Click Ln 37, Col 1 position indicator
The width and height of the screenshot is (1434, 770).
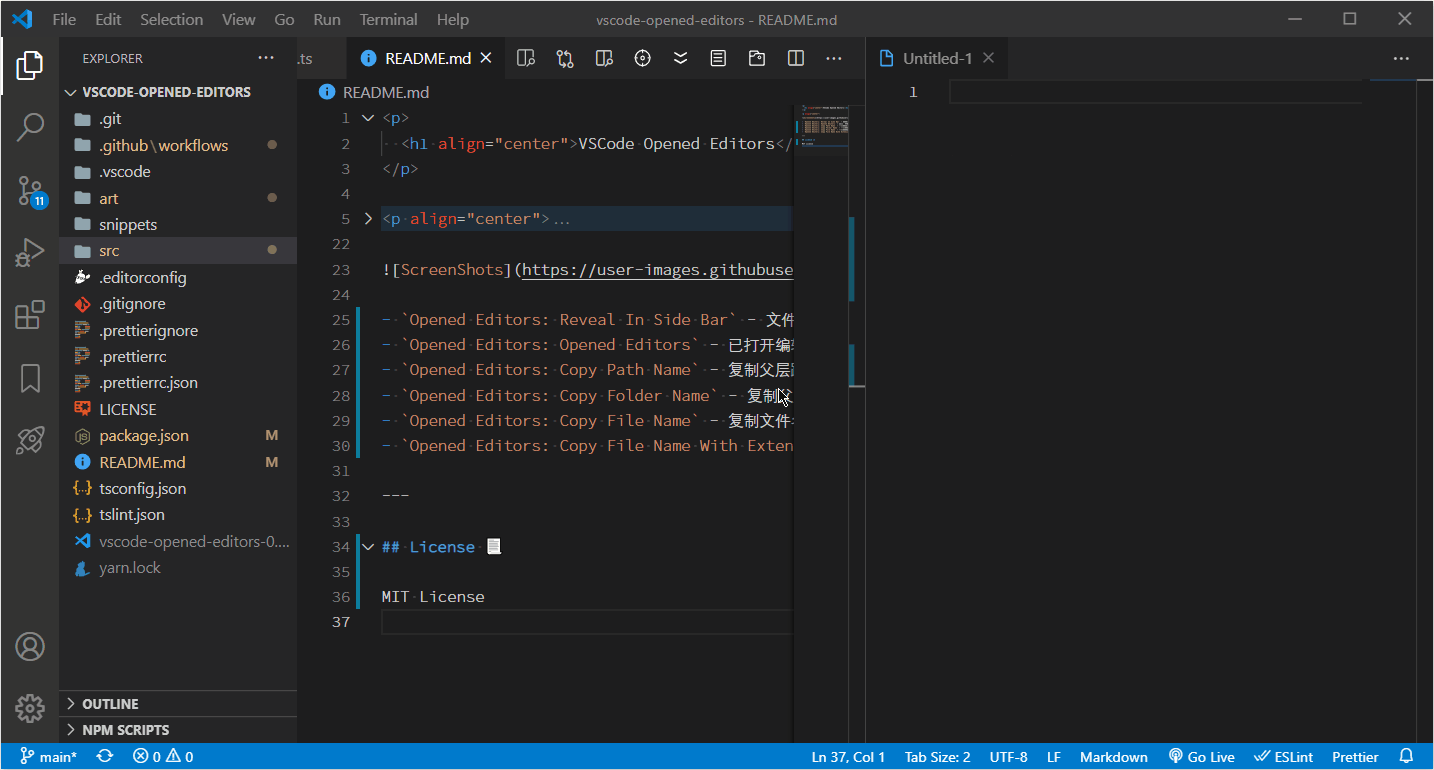pos(848,757)
